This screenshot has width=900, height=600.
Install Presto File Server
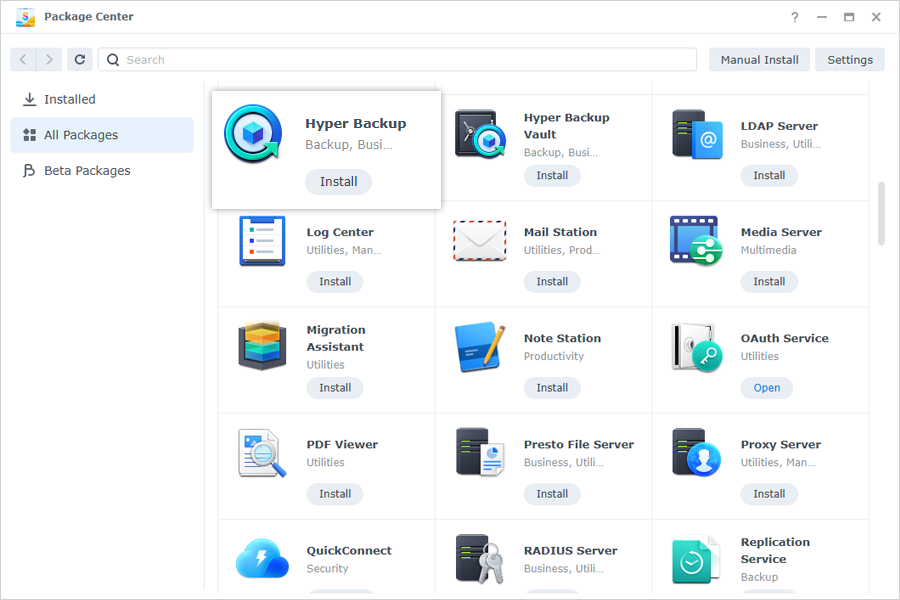[552, 494]
